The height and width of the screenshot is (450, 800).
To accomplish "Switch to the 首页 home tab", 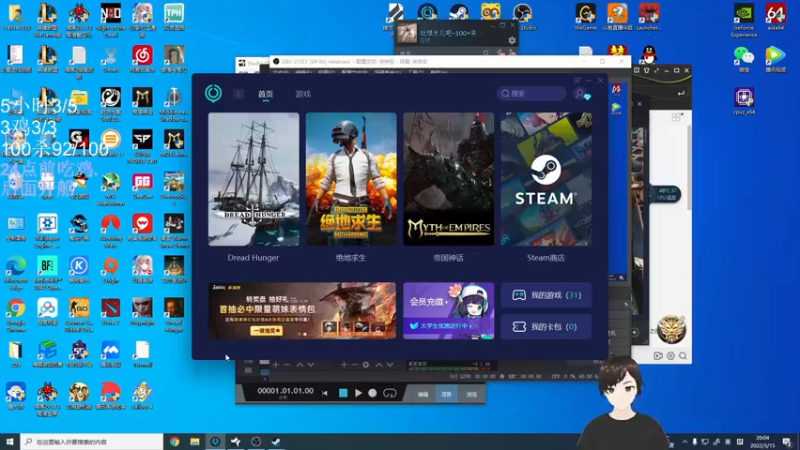I will tap(265, 94).
